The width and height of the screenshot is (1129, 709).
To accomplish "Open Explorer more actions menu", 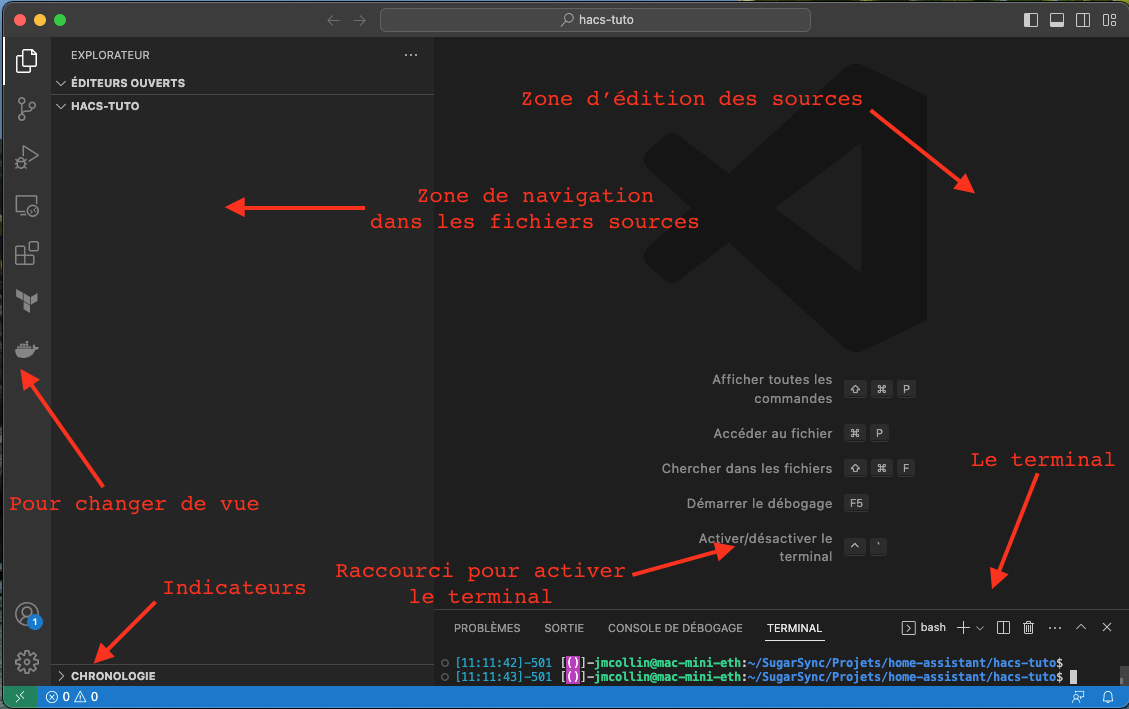I will click(x=410, y=55).
